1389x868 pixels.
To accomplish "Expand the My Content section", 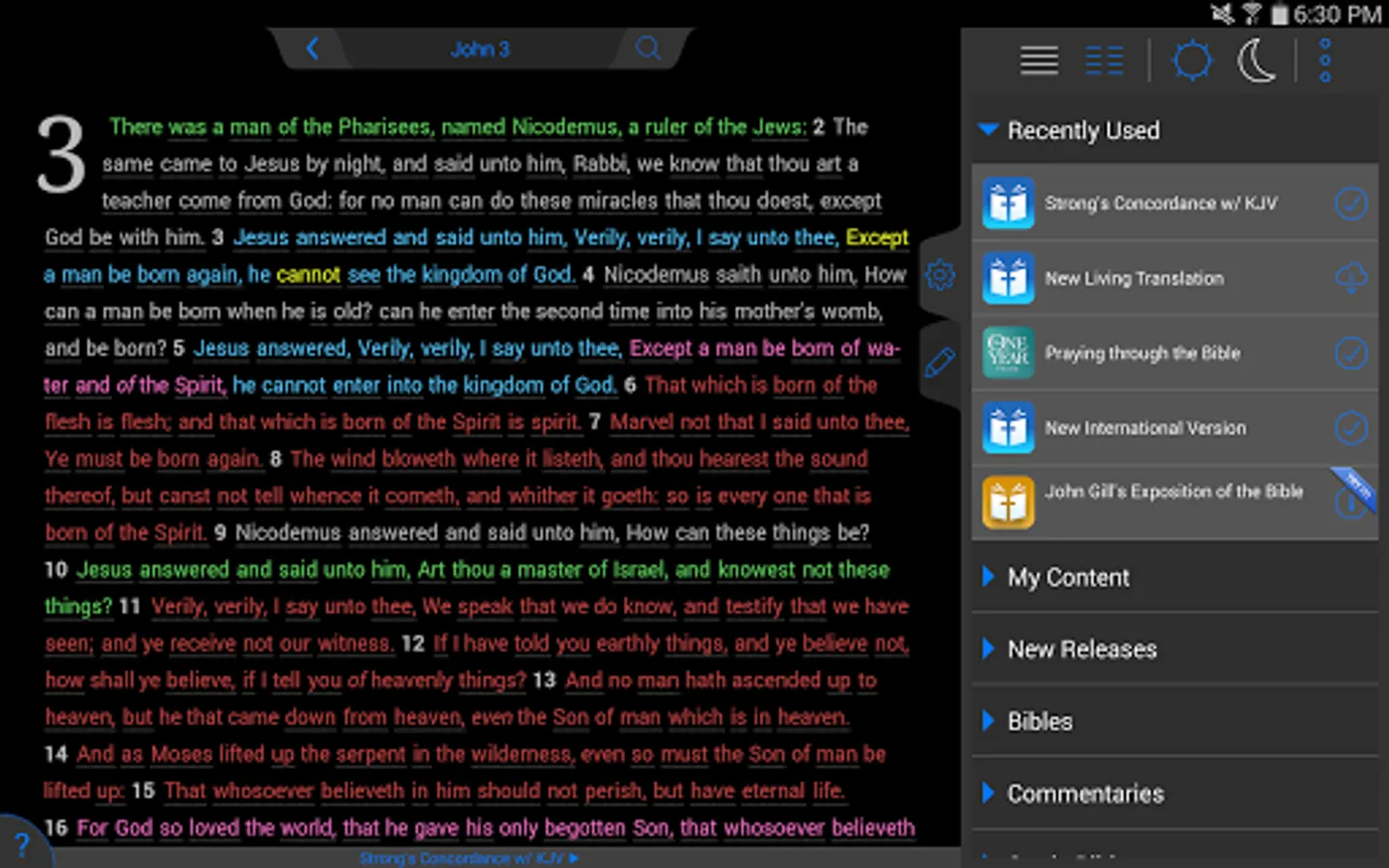I will pos(1175,577).
